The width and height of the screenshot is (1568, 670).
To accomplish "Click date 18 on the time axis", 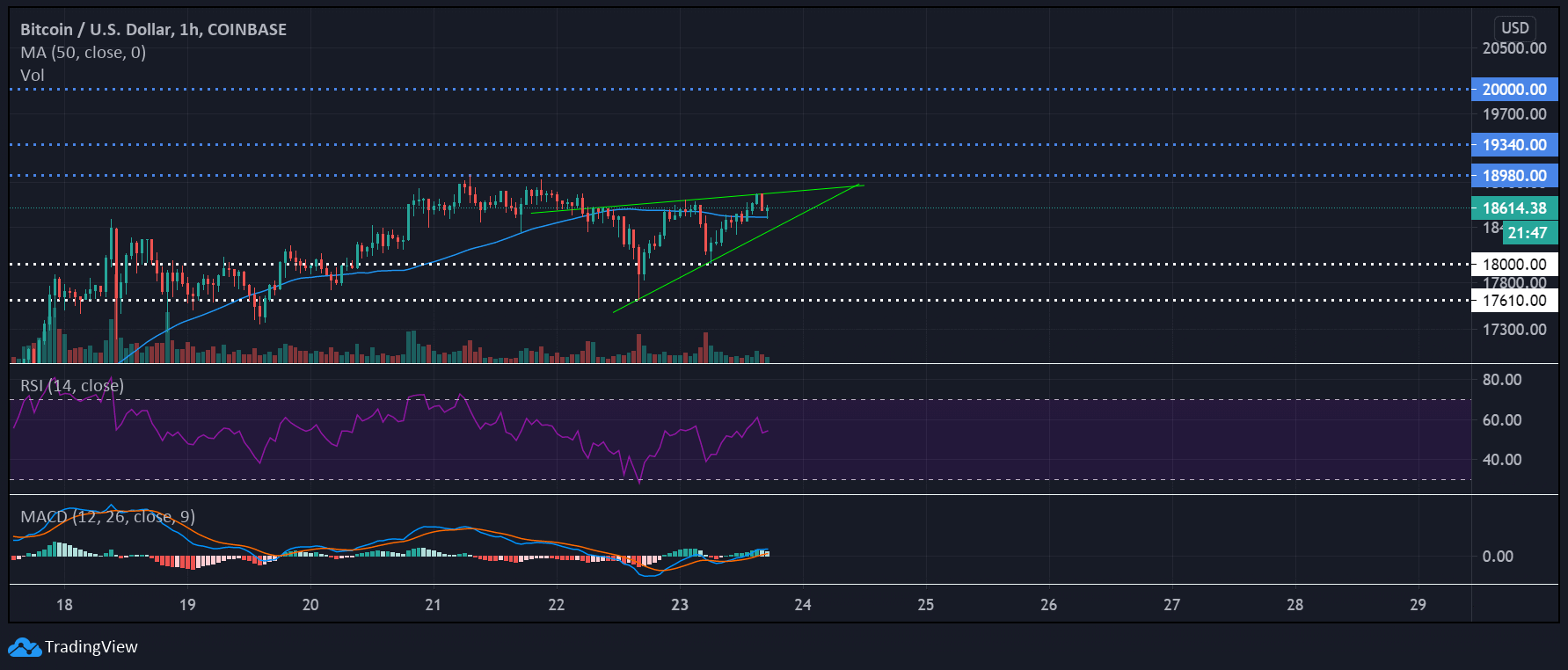I will (64, 605).
